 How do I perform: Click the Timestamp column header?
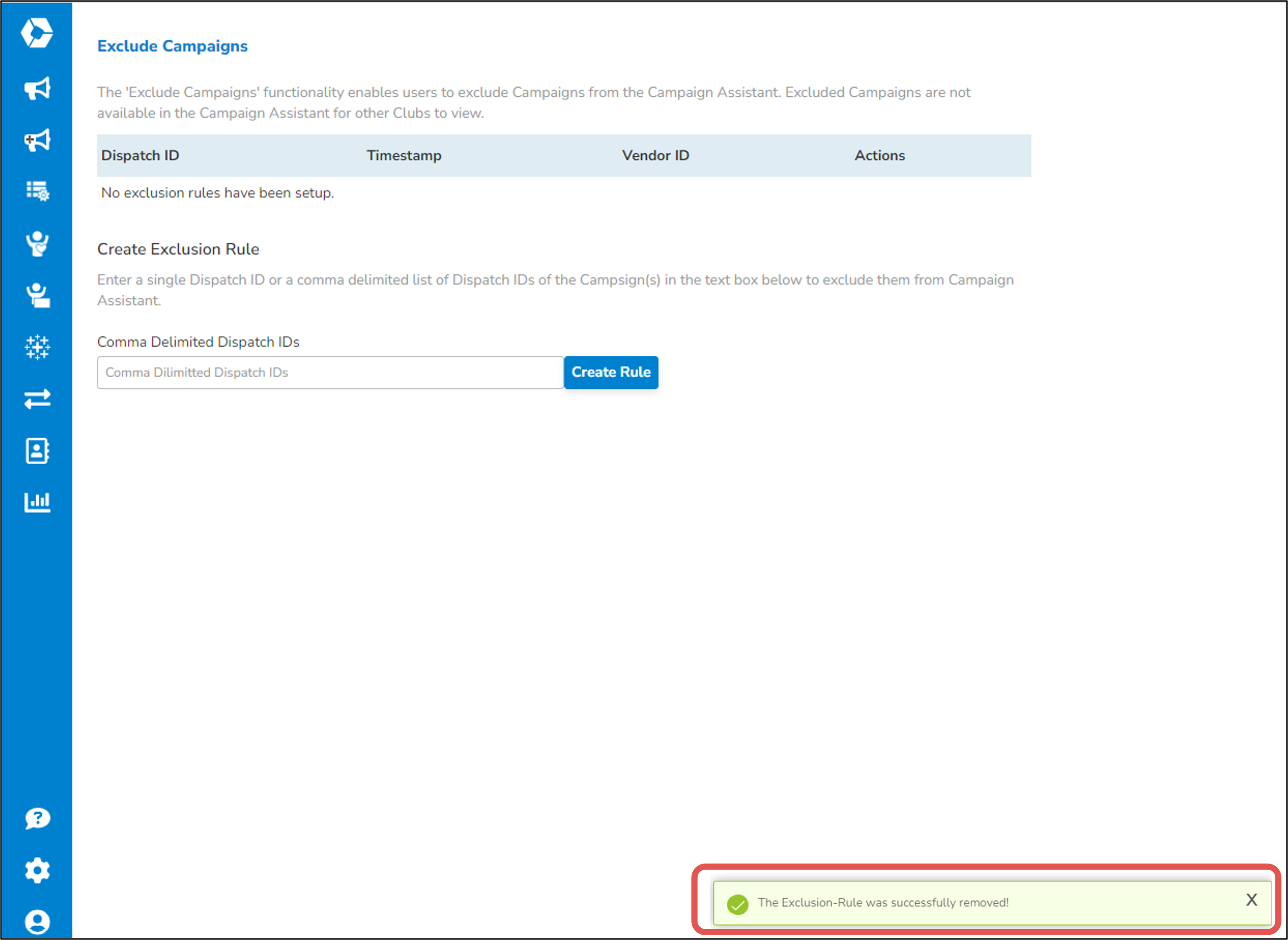click(x=403, y=155)
